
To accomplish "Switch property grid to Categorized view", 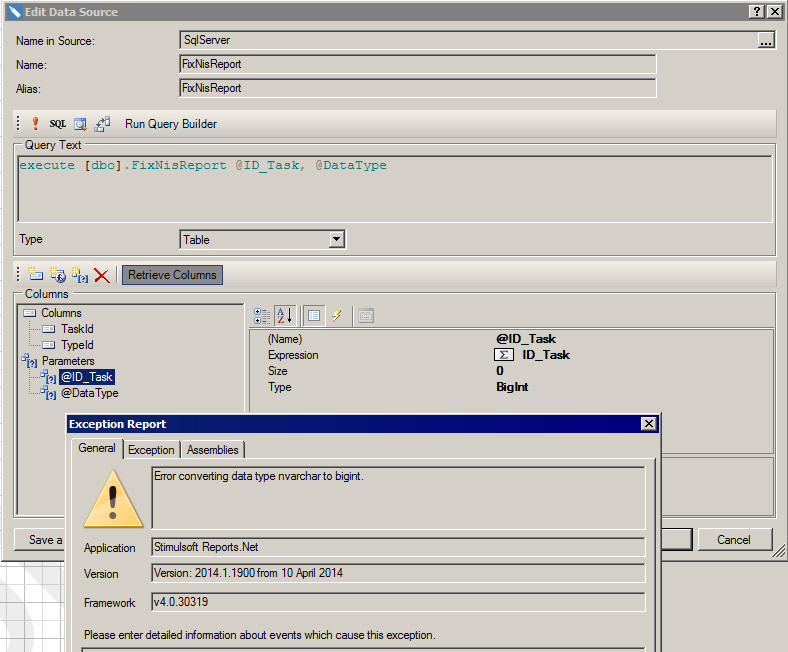I will point(262,316).
